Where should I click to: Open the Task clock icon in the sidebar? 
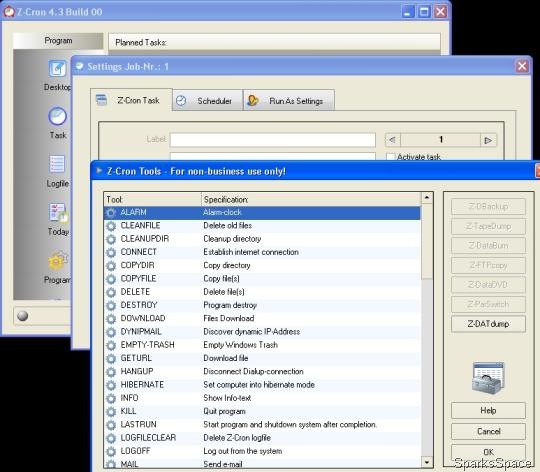click(x=57, y=116)
